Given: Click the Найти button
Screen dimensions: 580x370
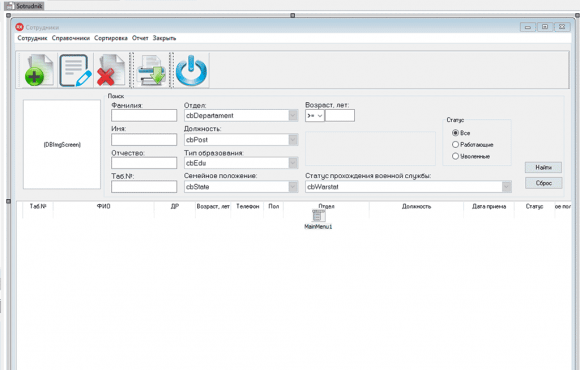Looking at the screenshot, I should 543,168.
